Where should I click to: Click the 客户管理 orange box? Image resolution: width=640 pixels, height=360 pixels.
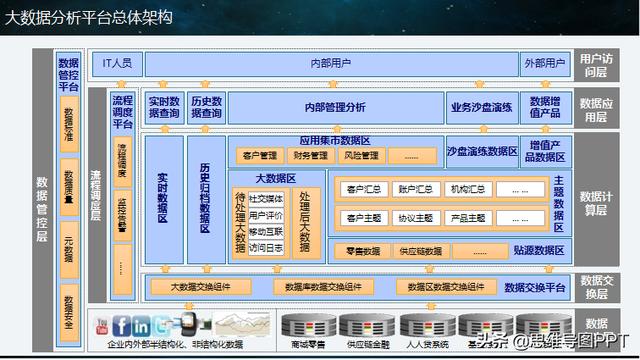(260, 156)
